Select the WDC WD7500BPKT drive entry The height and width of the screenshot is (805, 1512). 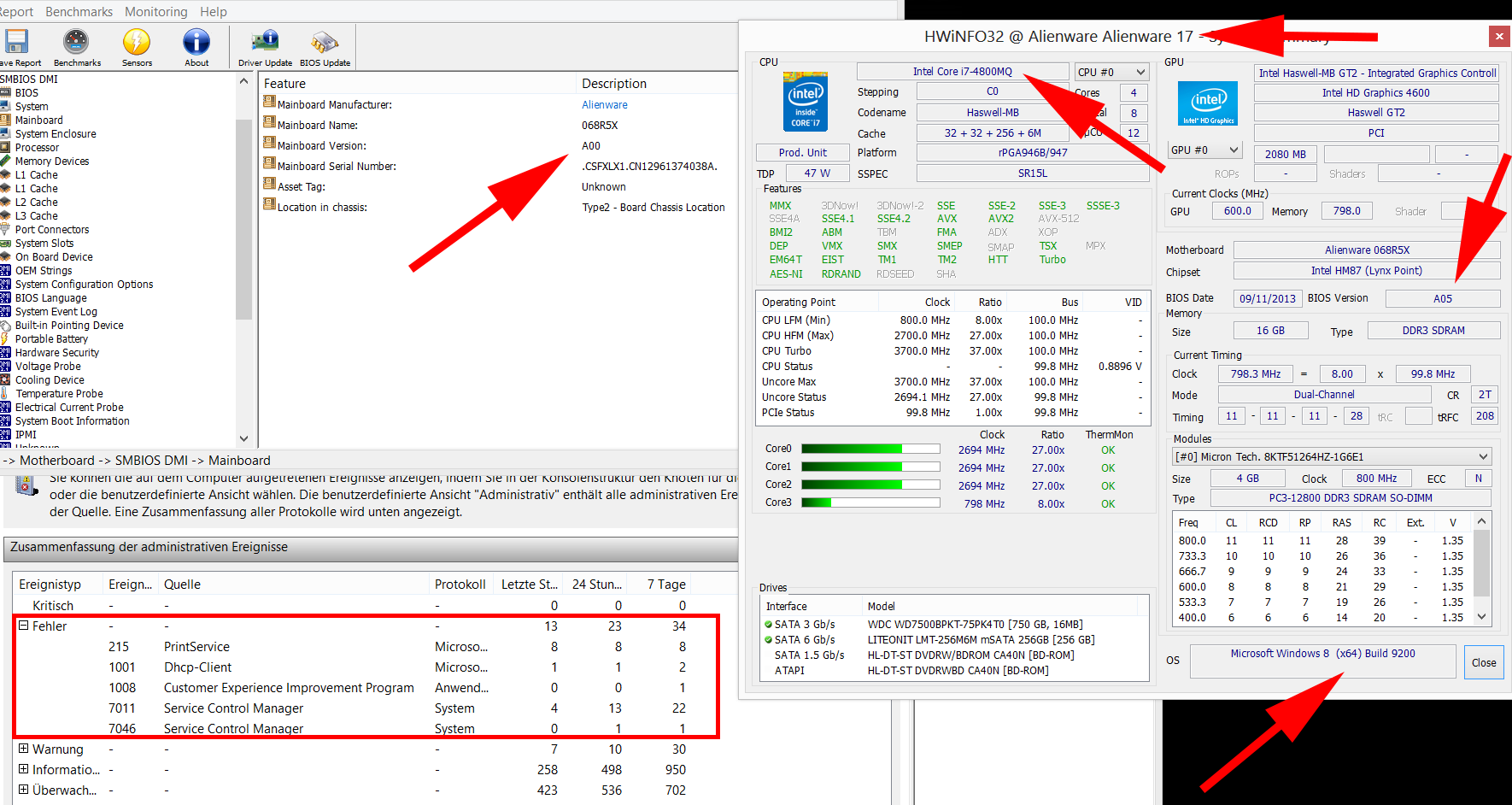tap(954, 625)
